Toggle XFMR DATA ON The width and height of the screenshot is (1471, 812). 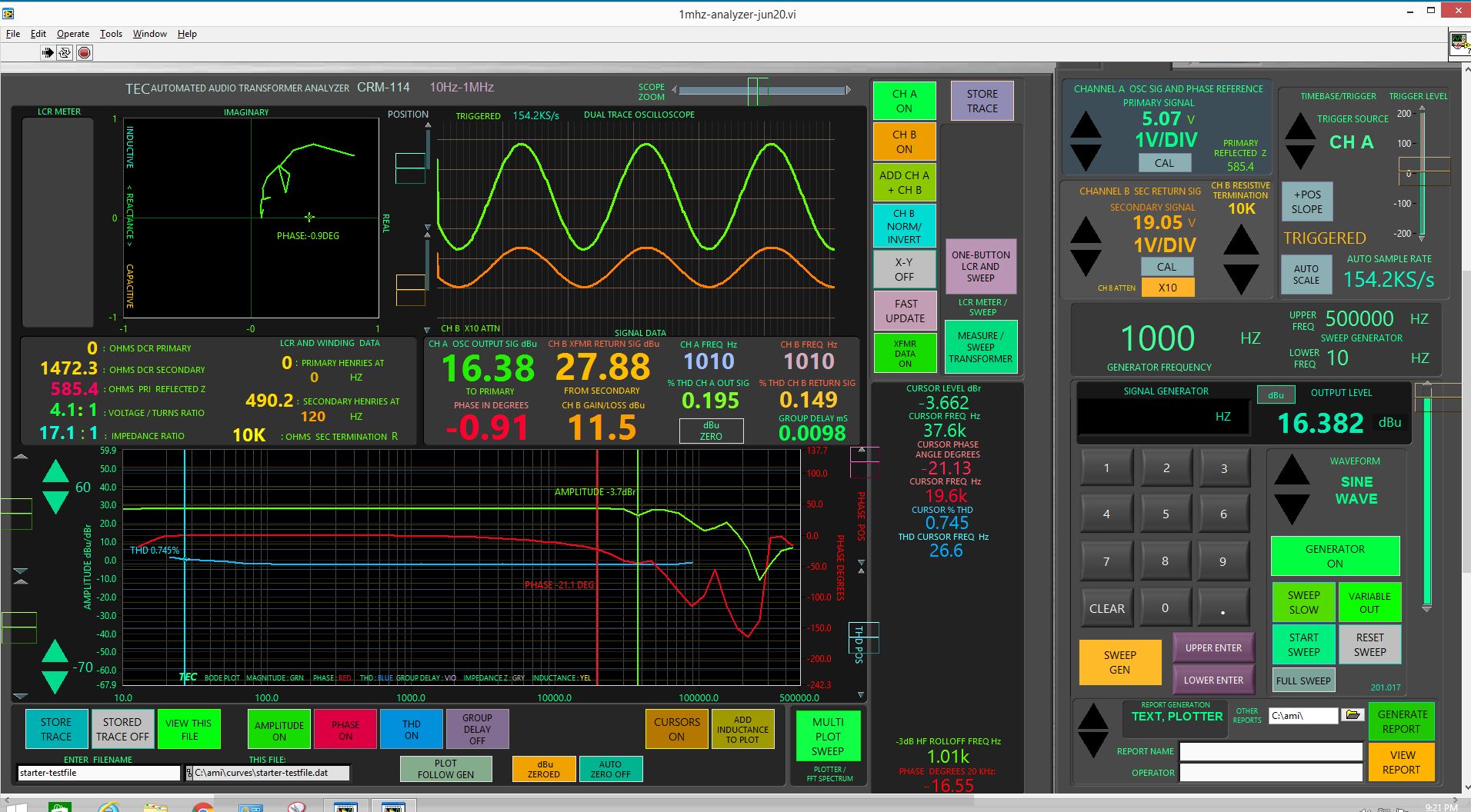(x=905, y=354)
